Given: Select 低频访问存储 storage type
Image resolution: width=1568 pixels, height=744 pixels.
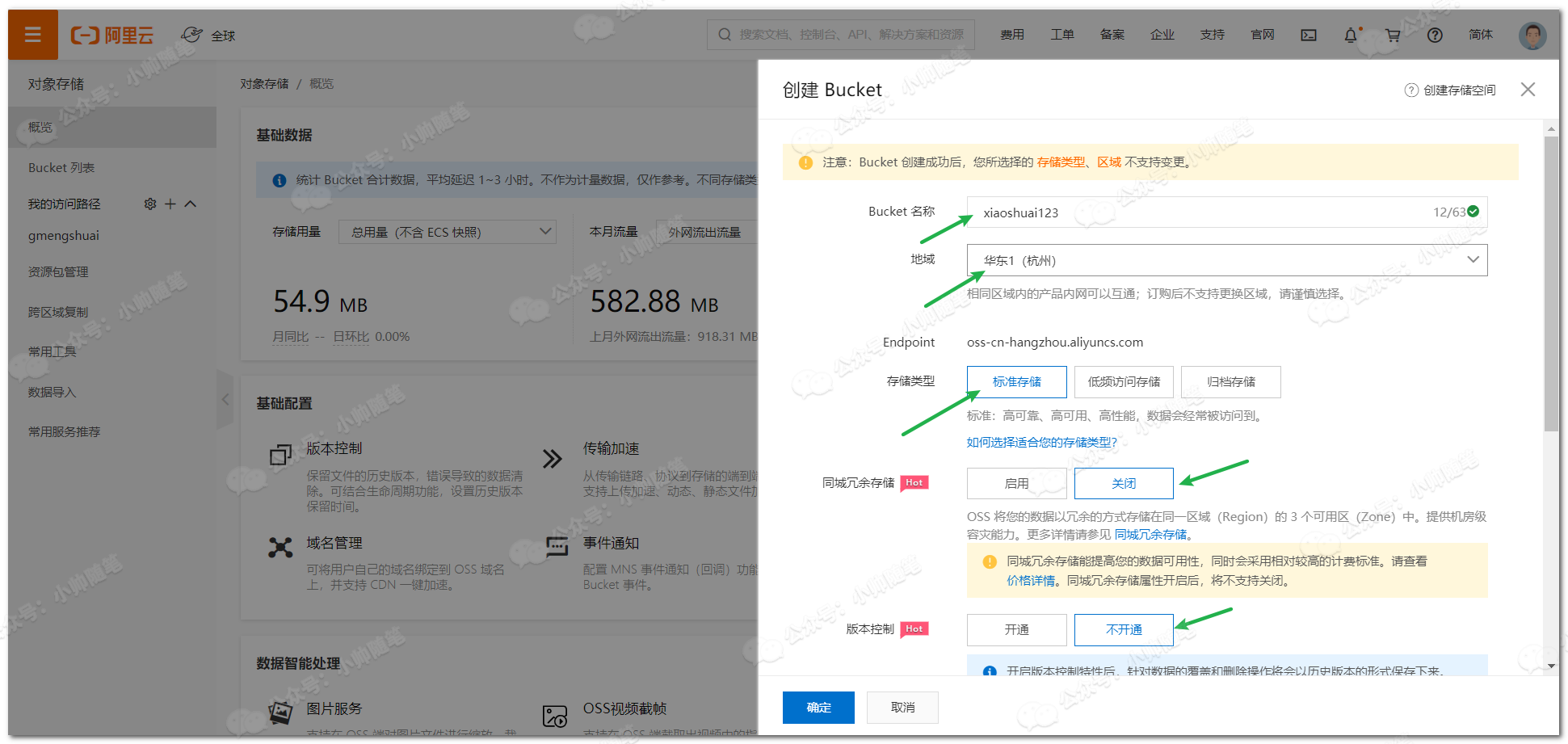Looking at the screenshot, I should point(1124,382).
